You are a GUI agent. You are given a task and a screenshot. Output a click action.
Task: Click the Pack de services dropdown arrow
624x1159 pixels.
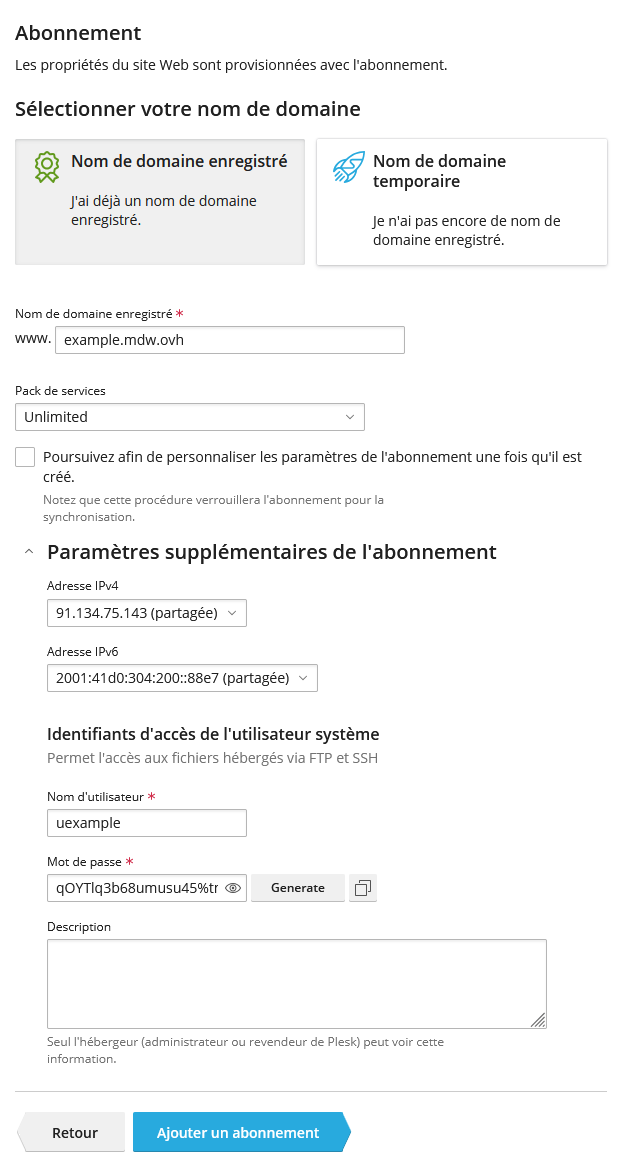point(350,417)
